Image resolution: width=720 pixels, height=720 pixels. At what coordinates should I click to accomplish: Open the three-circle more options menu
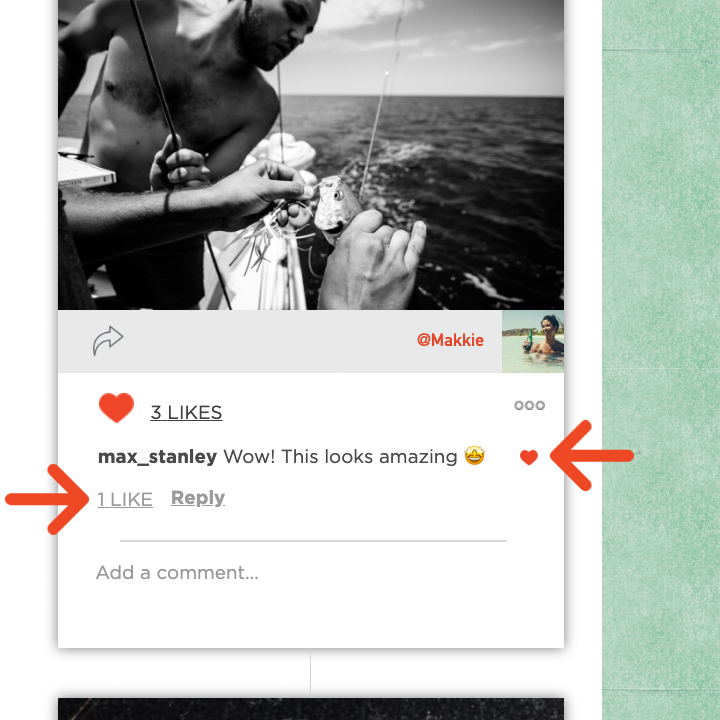(529, 405)
